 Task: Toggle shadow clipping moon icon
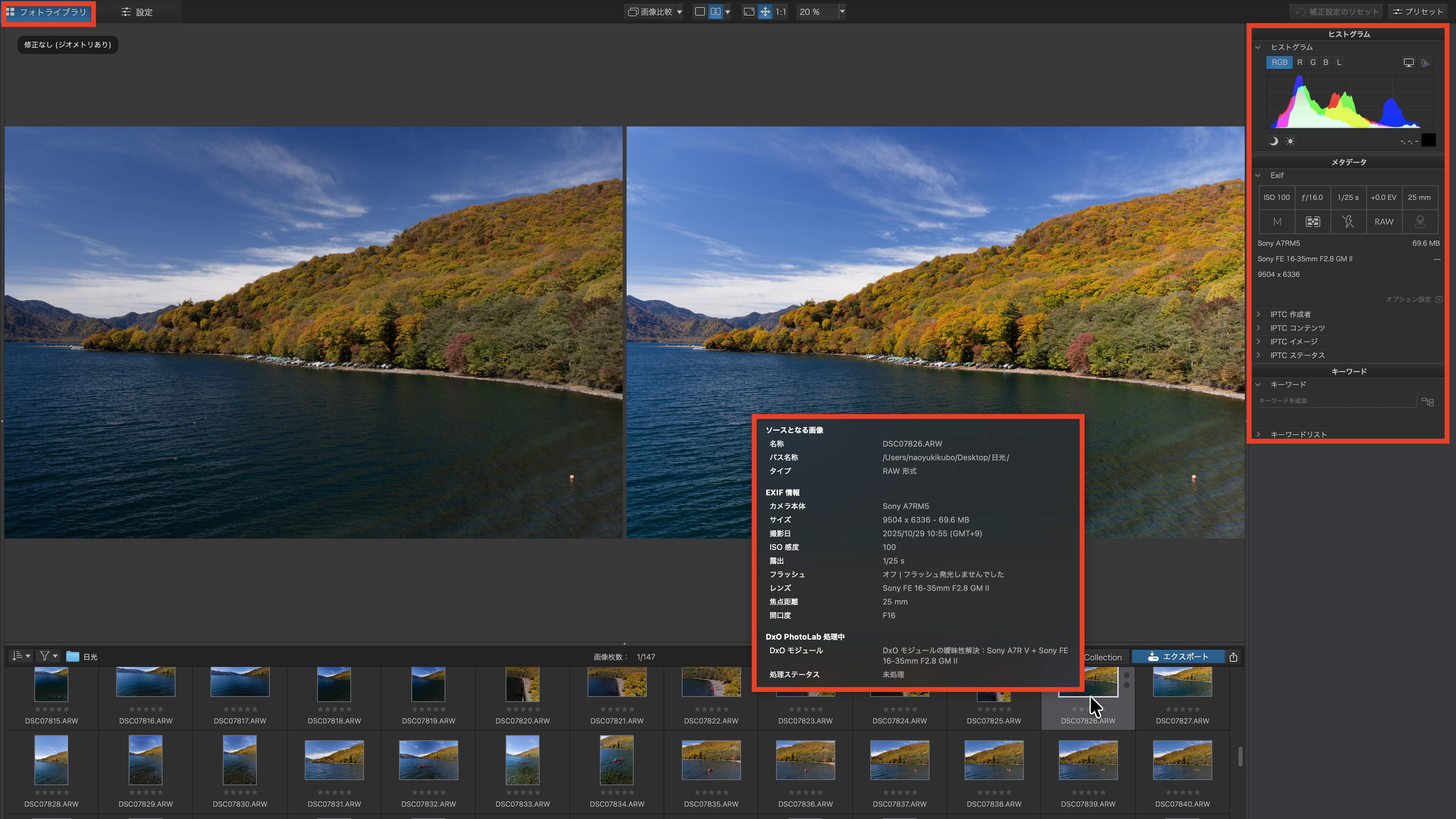tap(1273, 141)
